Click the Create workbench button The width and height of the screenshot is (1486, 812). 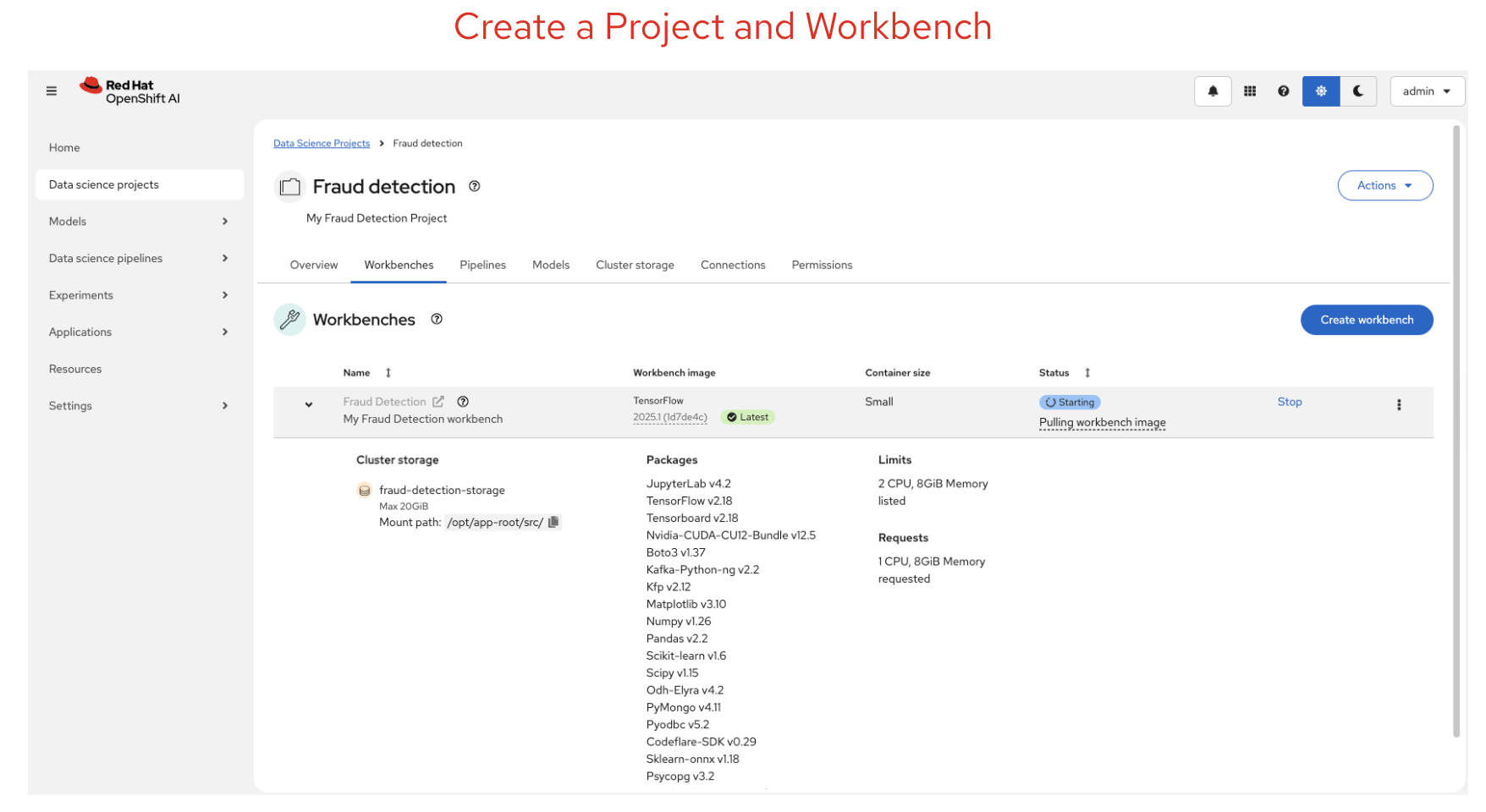click(1366, 320)
